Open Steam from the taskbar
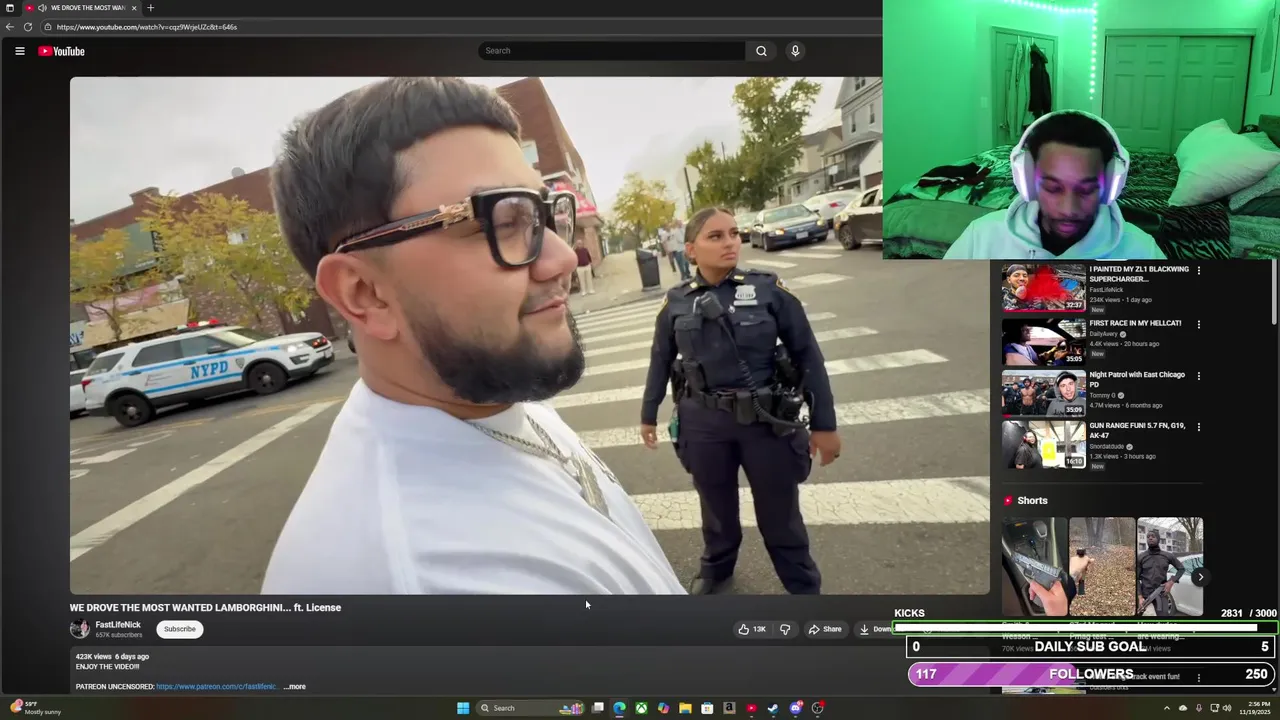The height and width of the screenshot is (720, 1280). click(x=773, y=708)
